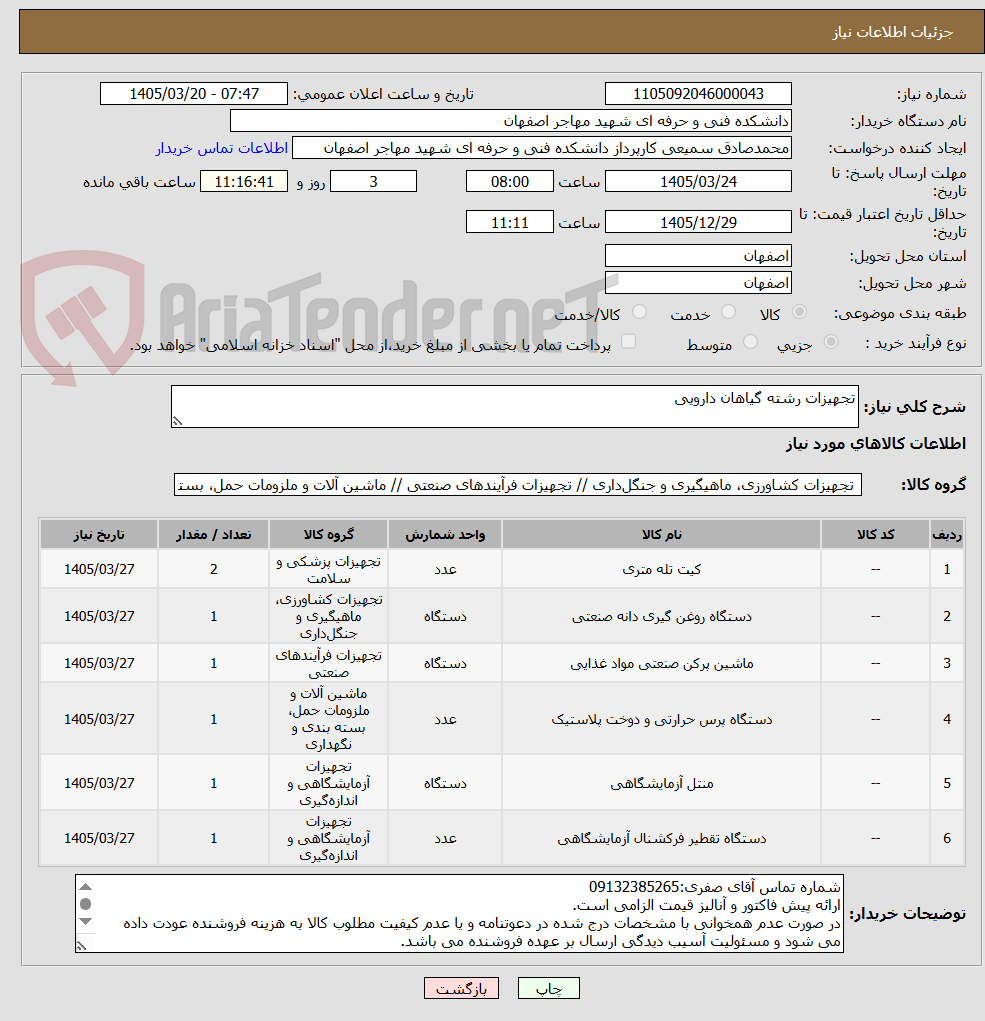
Task: Click the buyer notes scroll down arrow
Action: (x=85, y=921)
